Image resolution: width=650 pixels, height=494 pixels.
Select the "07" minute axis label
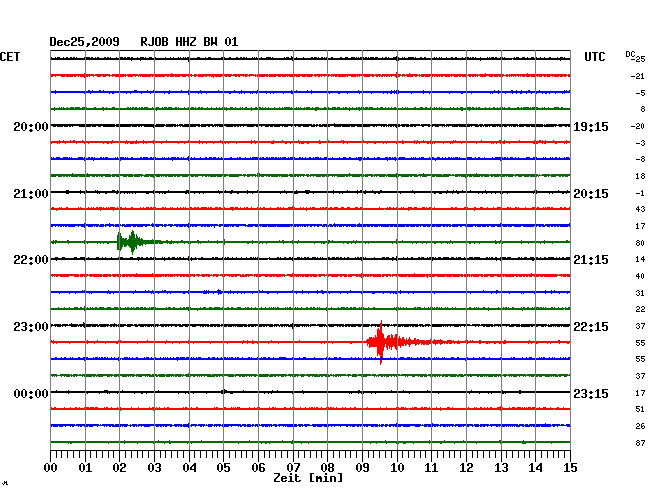click(x=293, y=468)
